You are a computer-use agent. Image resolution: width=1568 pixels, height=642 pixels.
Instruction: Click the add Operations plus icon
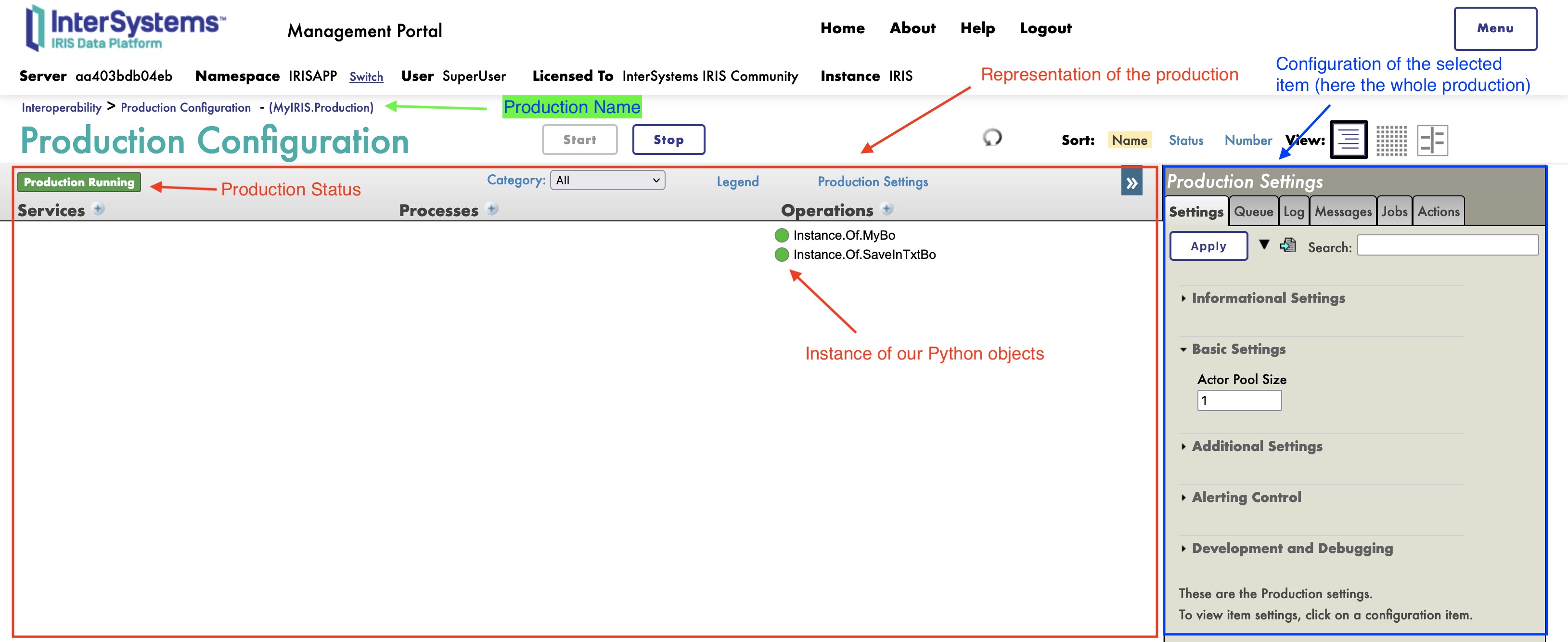pyautogui.click(x=887, y=209)
